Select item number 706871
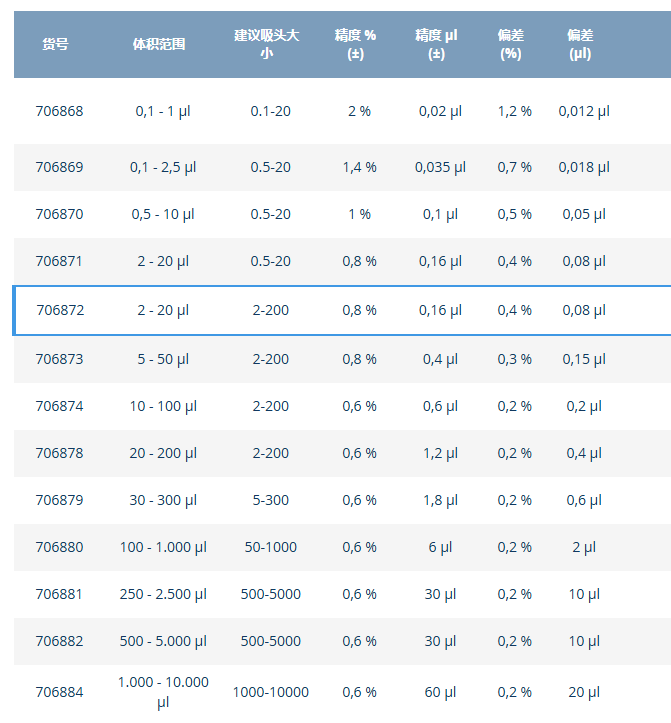Viewport: 671px width, 723px height. [59, 261]
